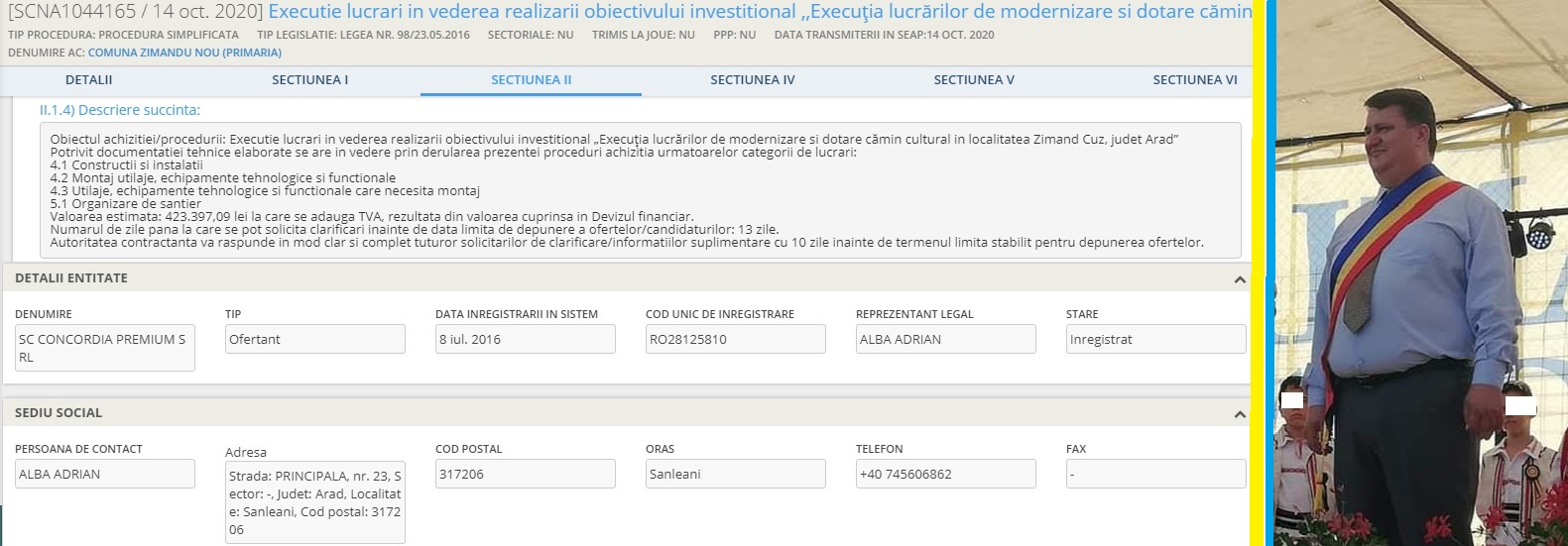Click the Telefon number field
1568x546 pixels.
[945, 474]
